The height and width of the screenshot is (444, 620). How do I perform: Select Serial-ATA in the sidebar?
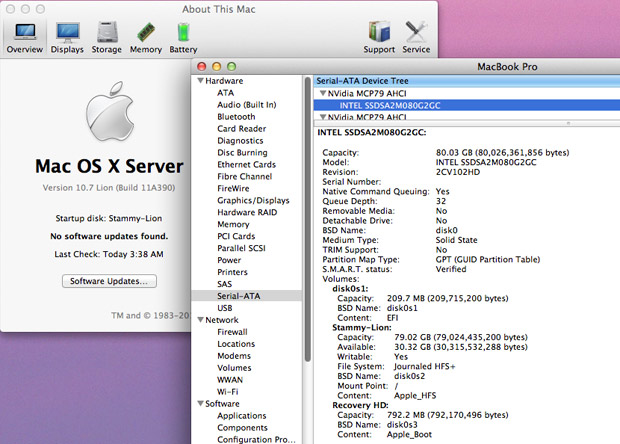[247, 296]
